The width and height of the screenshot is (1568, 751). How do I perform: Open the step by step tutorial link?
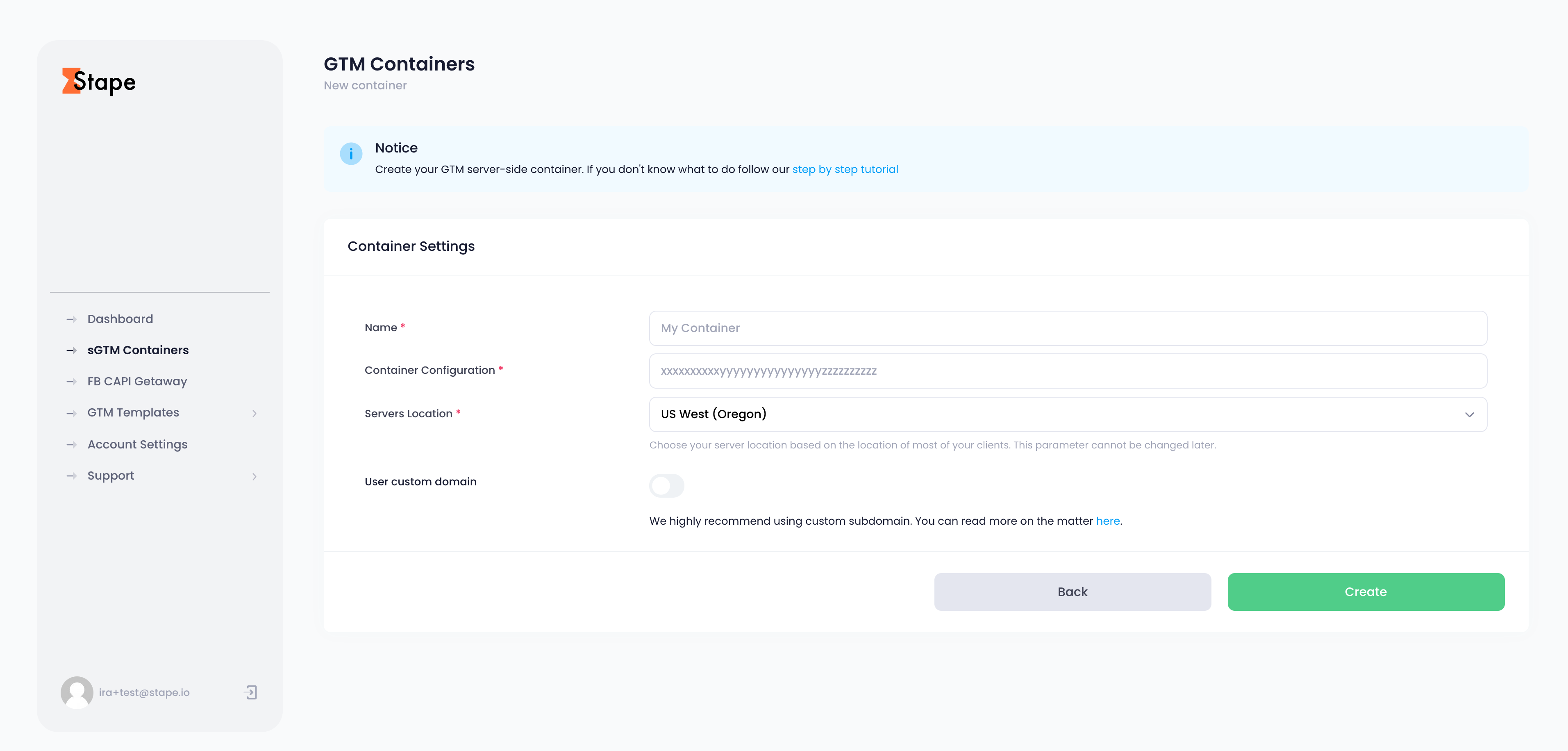click(x=845, y=169)
